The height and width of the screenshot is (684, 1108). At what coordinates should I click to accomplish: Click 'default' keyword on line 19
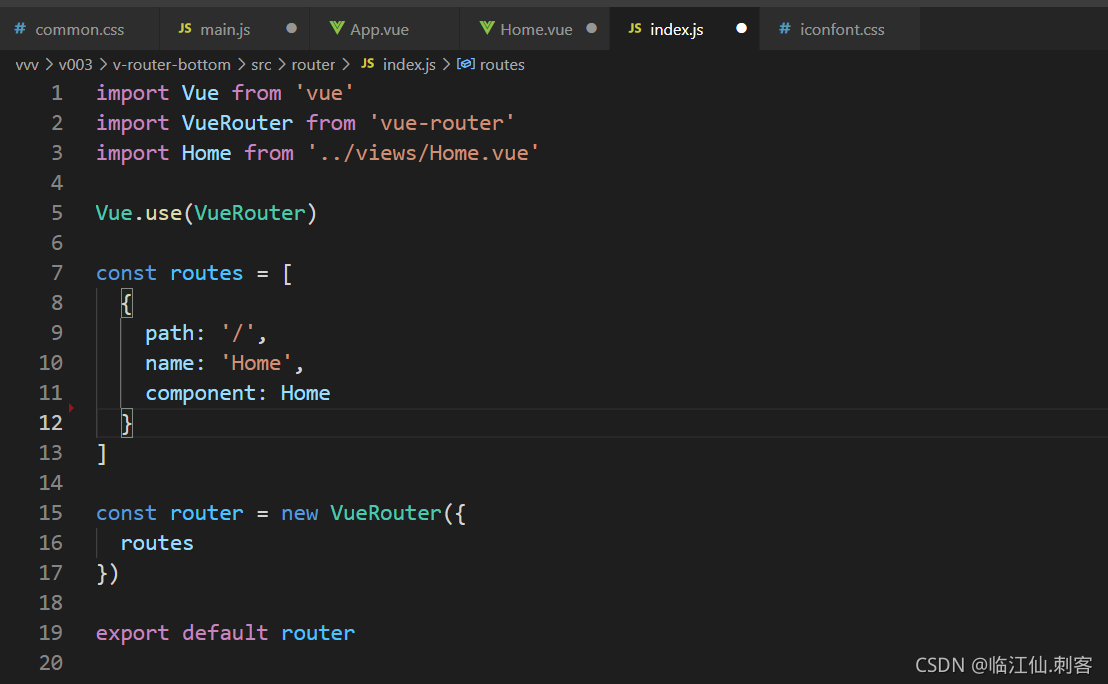225,633
